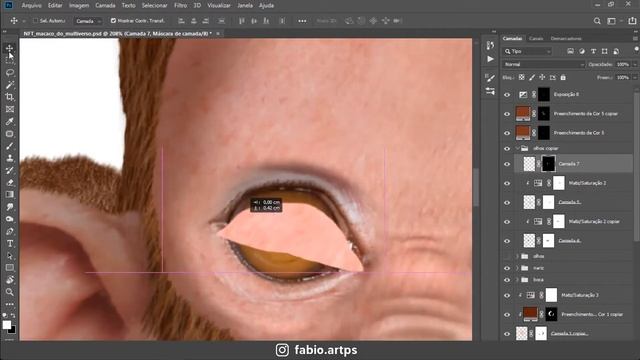Click lock transparent pixels icon

(x=521, y=77)
